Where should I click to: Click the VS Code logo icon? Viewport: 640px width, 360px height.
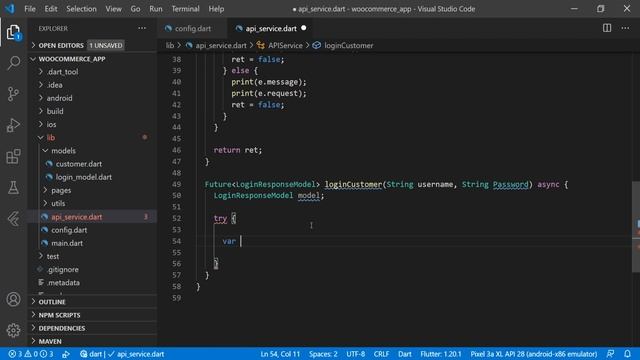(x=10, y=9)
